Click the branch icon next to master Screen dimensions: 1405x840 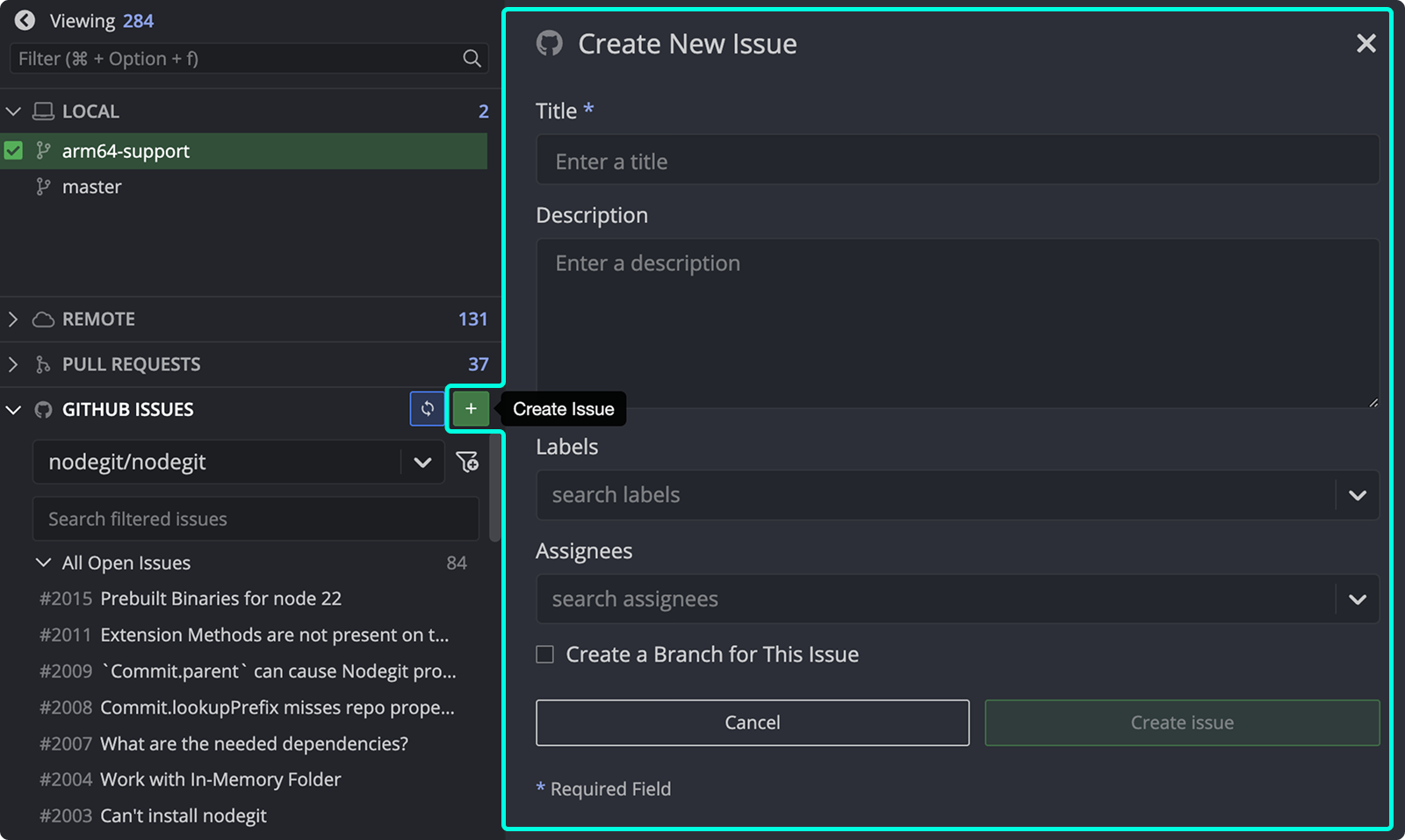42,186
